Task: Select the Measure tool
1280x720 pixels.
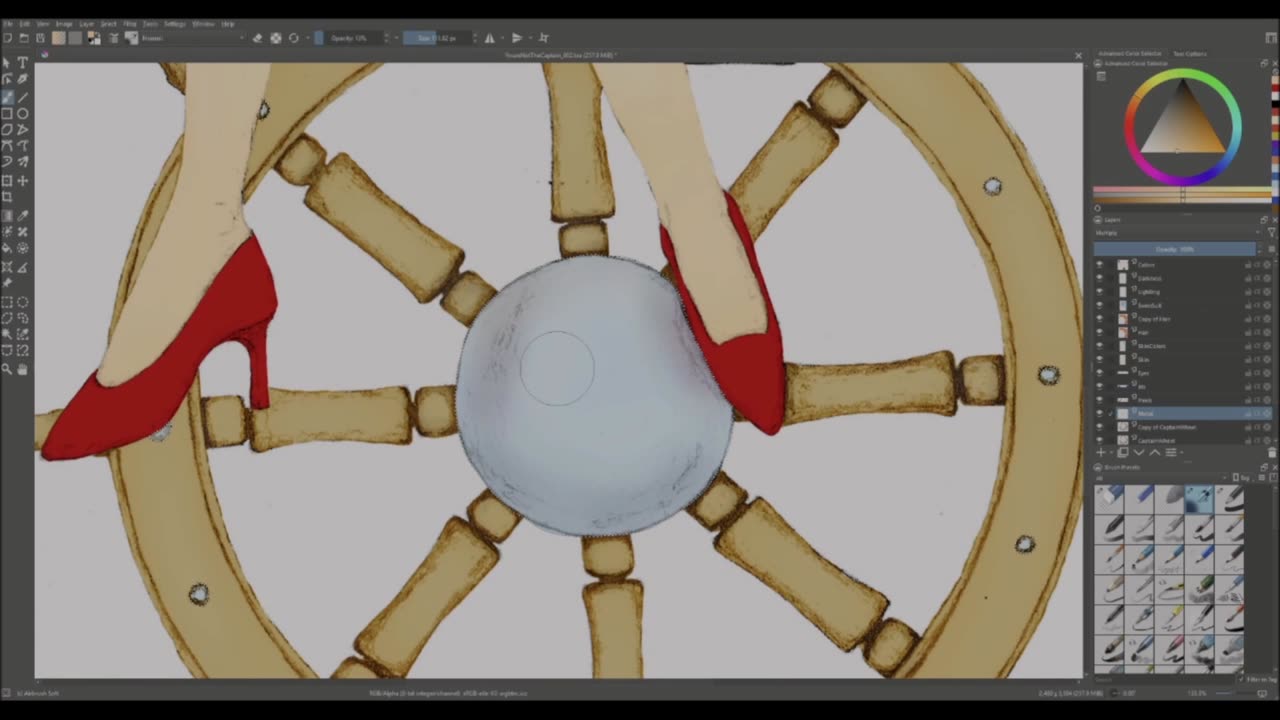Action: [x=22, y=266]
